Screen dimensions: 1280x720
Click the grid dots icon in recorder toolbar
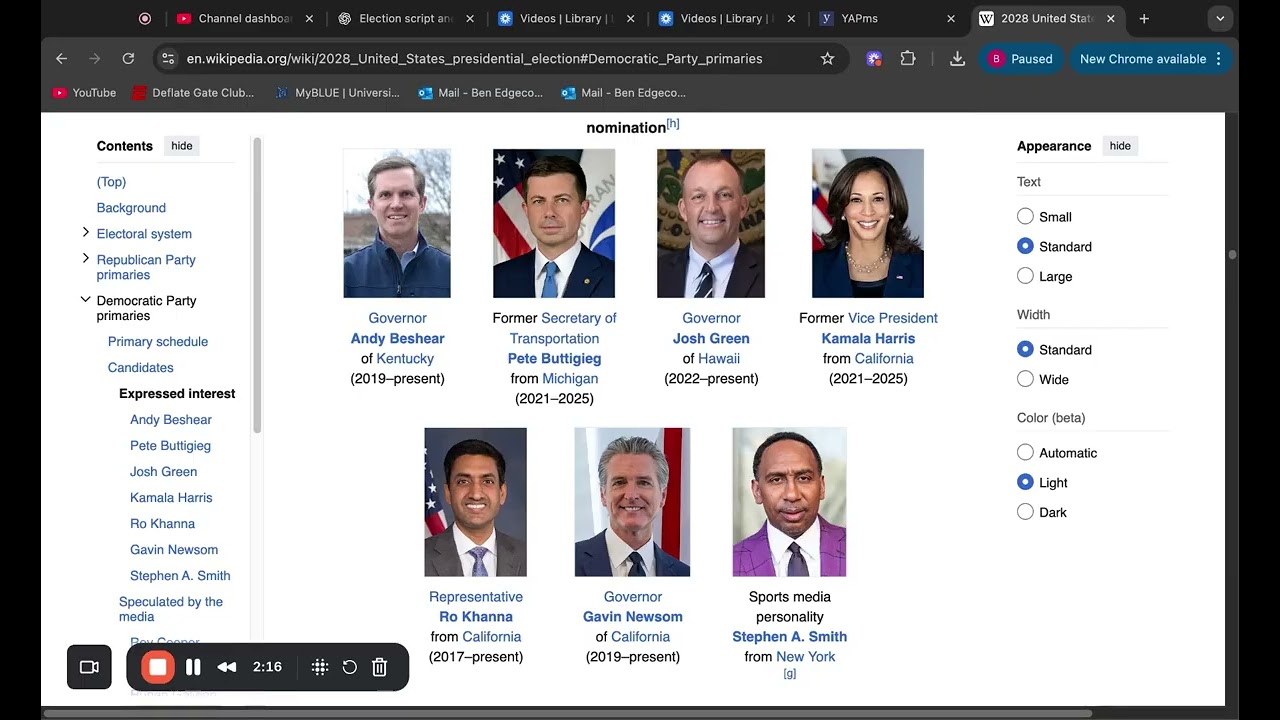(320, 667)
